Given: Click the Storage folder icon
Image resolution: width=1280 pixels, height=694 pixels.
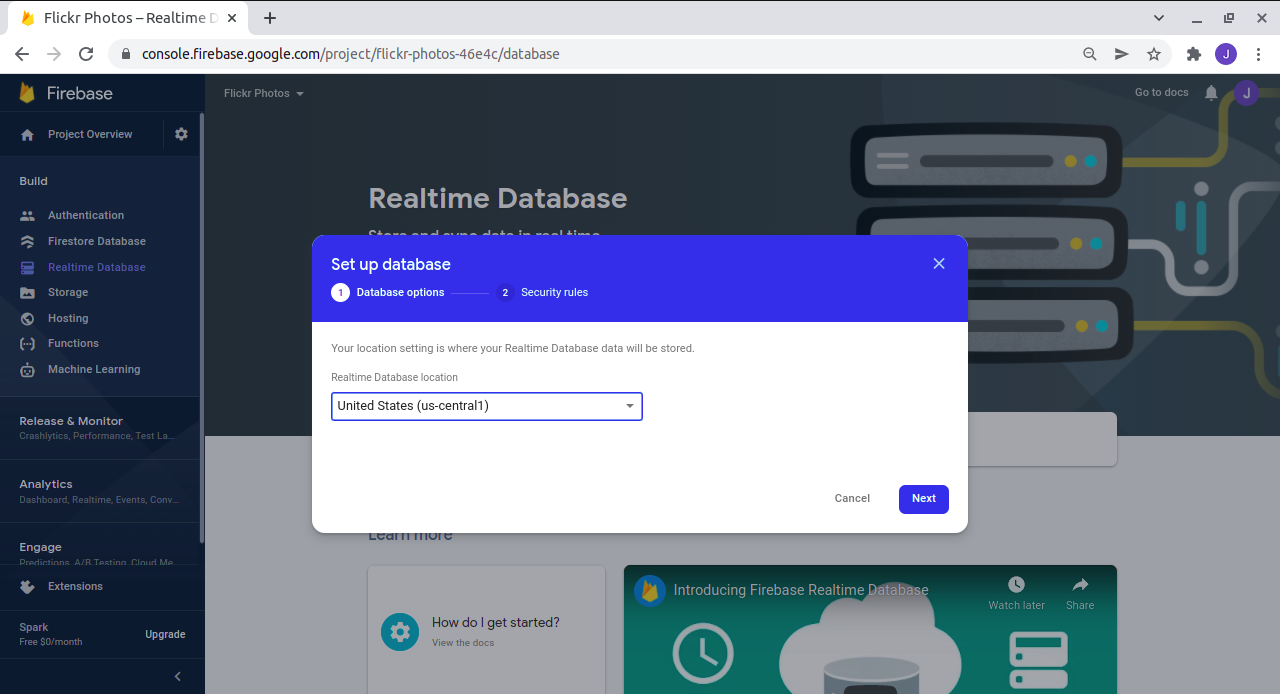Looking at the screenshot, I should pos(27,292).
